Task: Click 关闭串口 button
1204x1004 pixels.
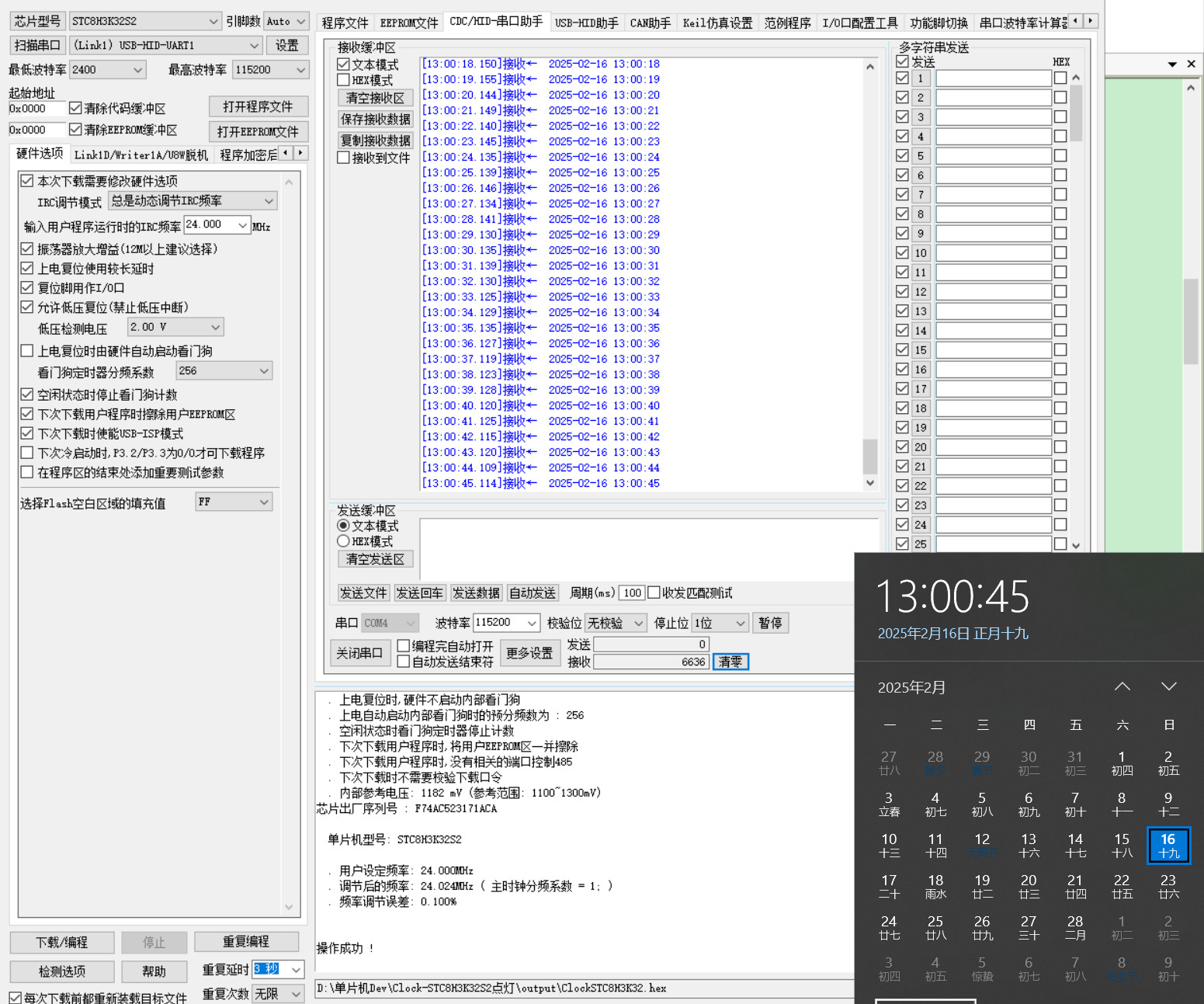Action: coord(359,653)
